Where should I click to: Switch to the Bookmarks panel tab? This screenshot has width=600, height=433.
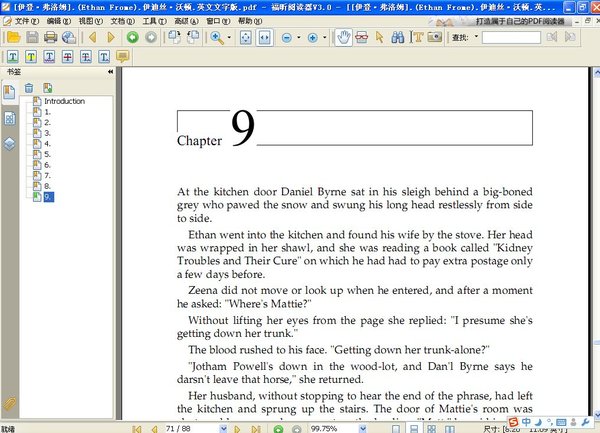click(10, 92)
